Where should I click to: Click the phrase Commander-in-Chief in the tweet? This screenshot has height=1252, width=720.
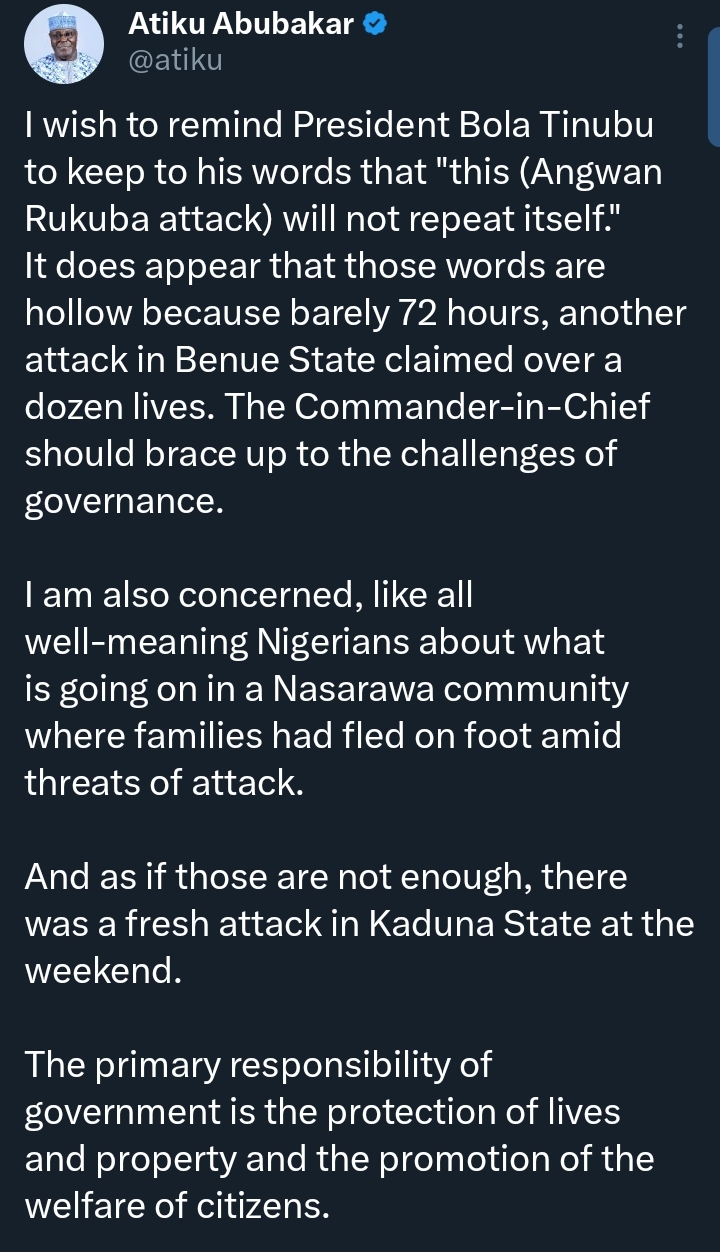point(530,406)
